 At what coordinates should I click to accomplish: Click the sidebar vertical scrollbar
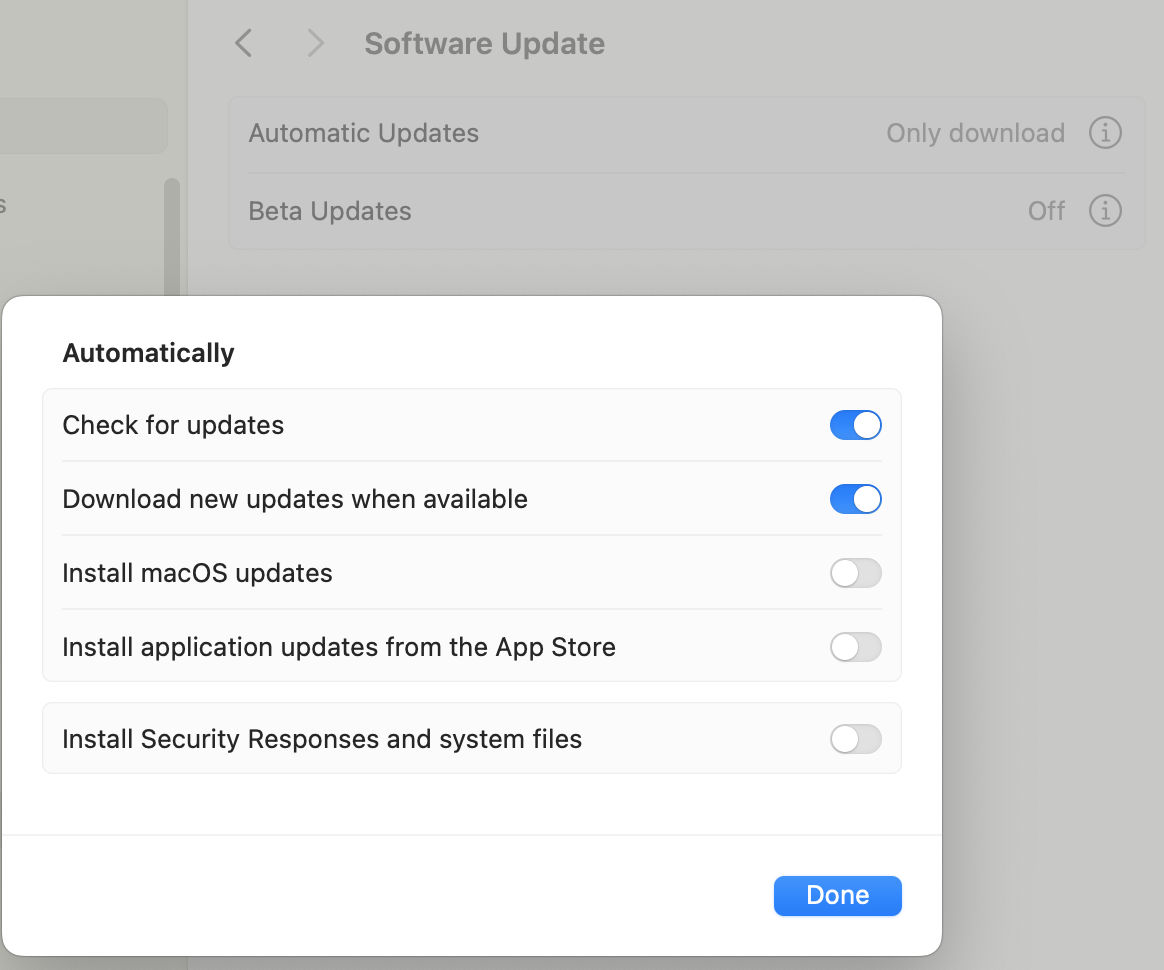(x=172, y=238)
